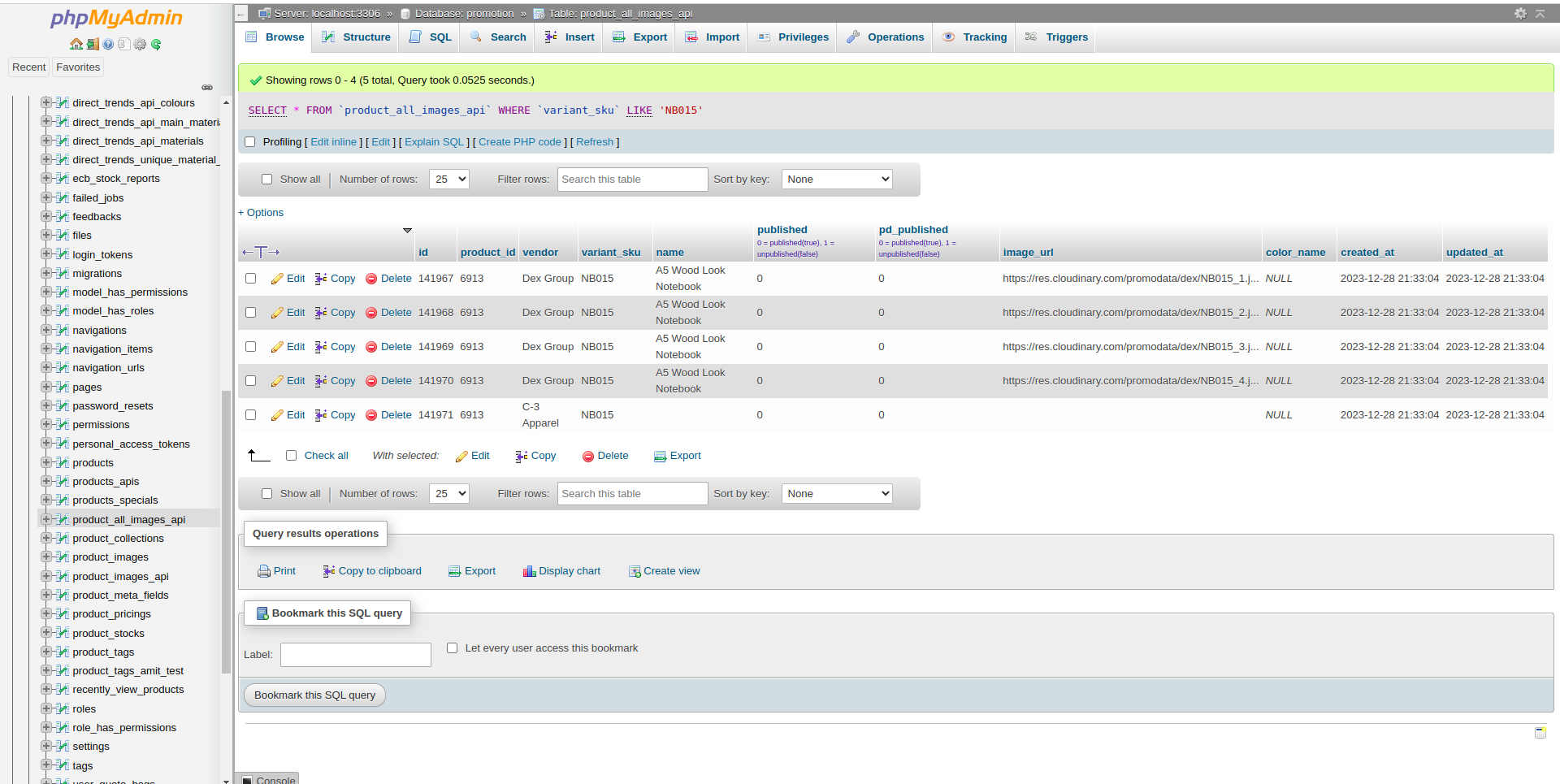
Task: Open the top Sort by key dropdown
Action: tap(836, 180)
